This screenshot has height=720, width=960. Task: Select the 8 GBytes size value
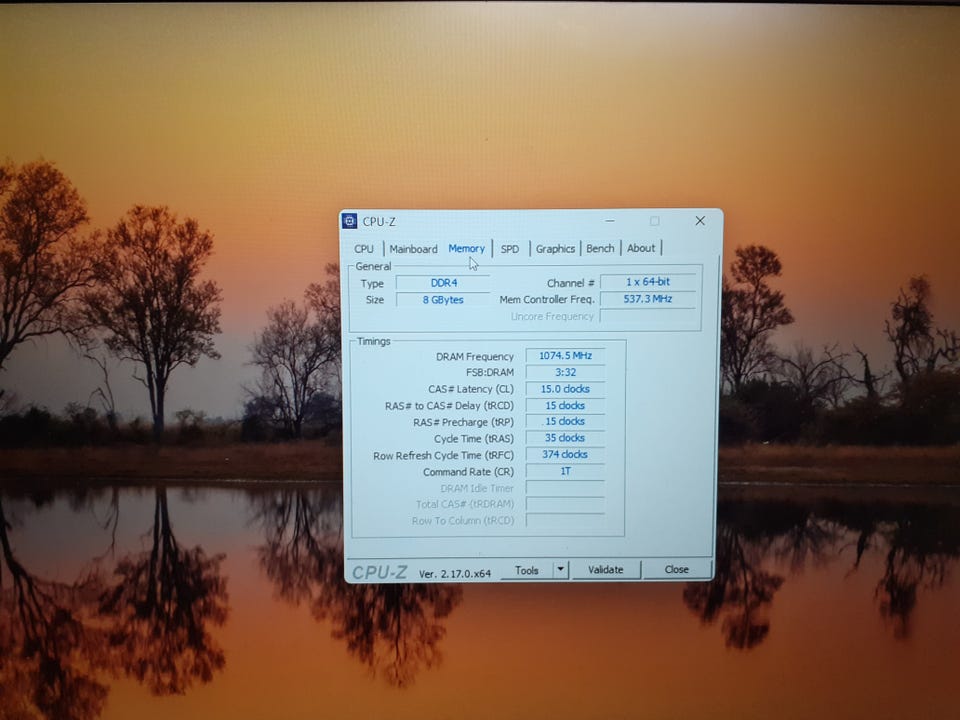443,300
